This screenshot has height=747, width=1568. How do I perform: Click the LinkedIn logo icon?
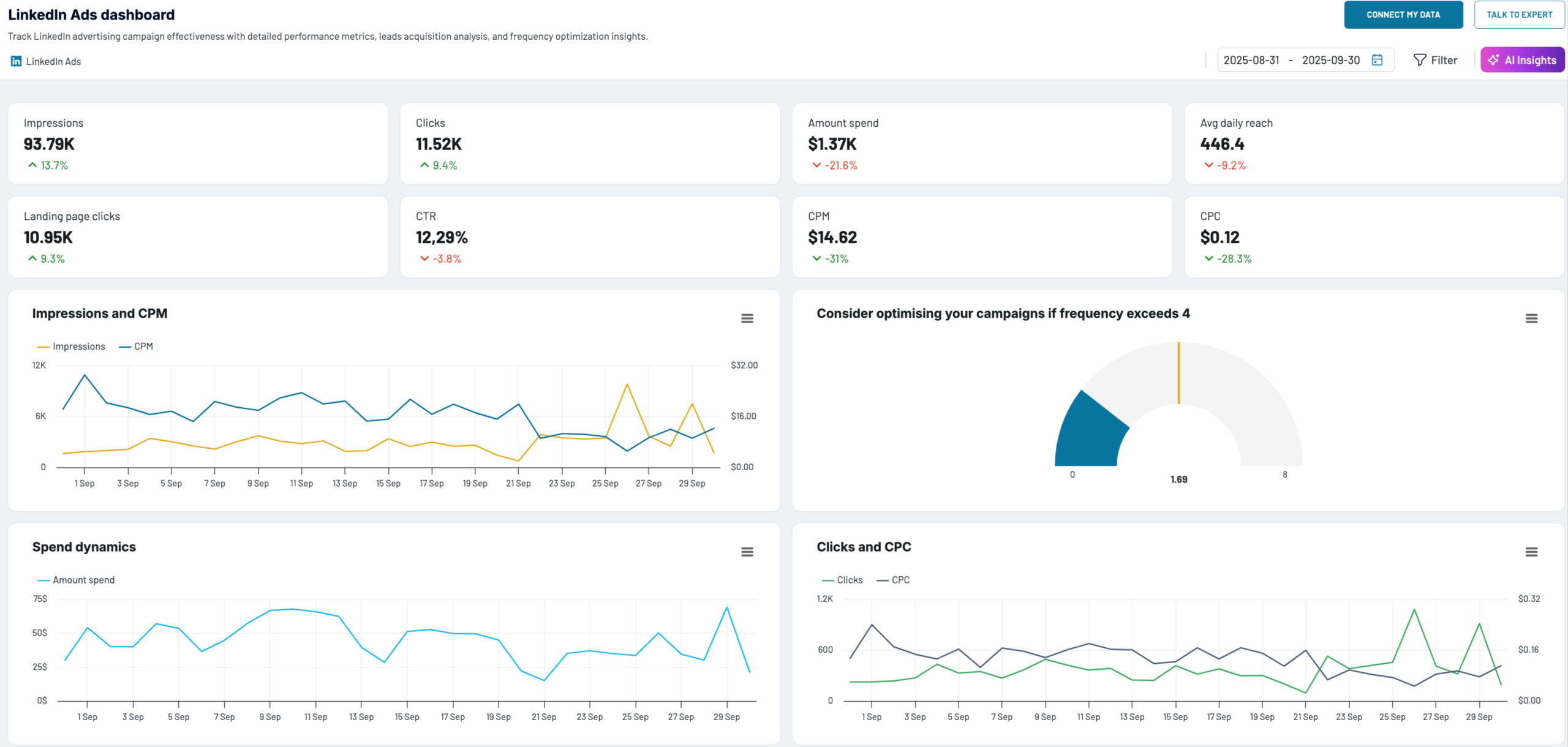[16, 61]
